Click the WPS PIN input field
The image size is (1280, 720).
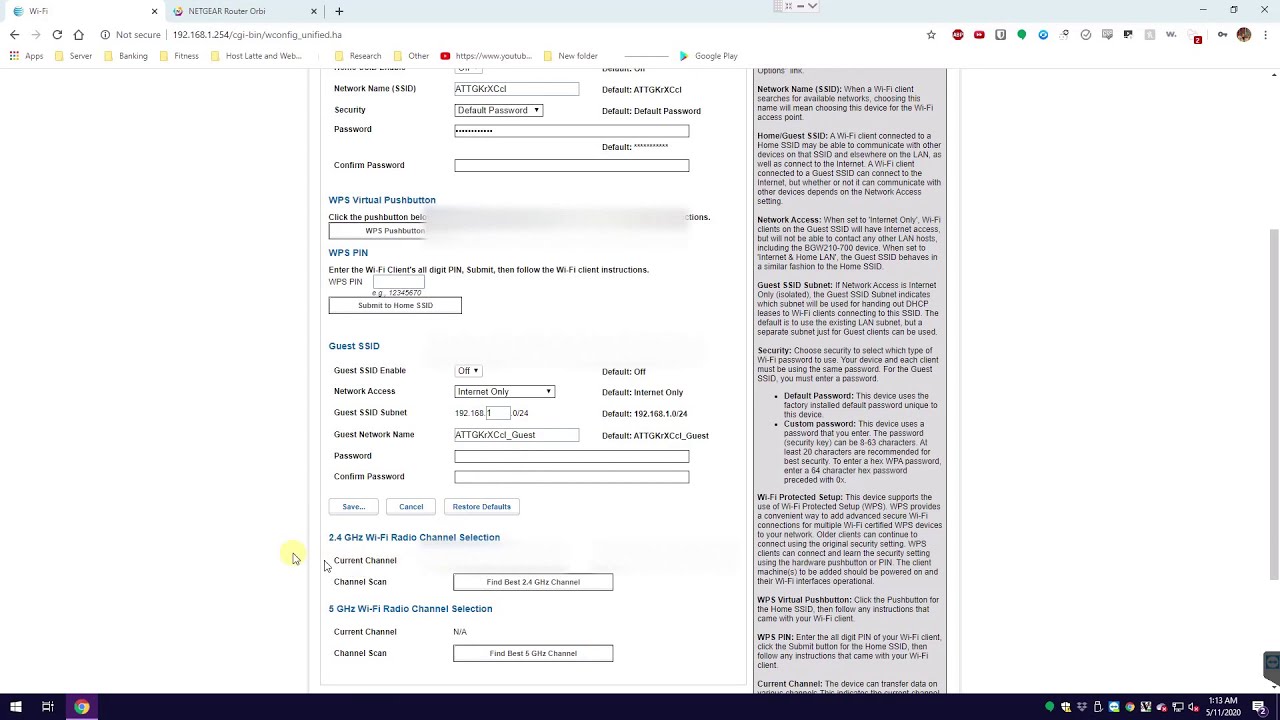pyautogui.click(x=398, y=282)
